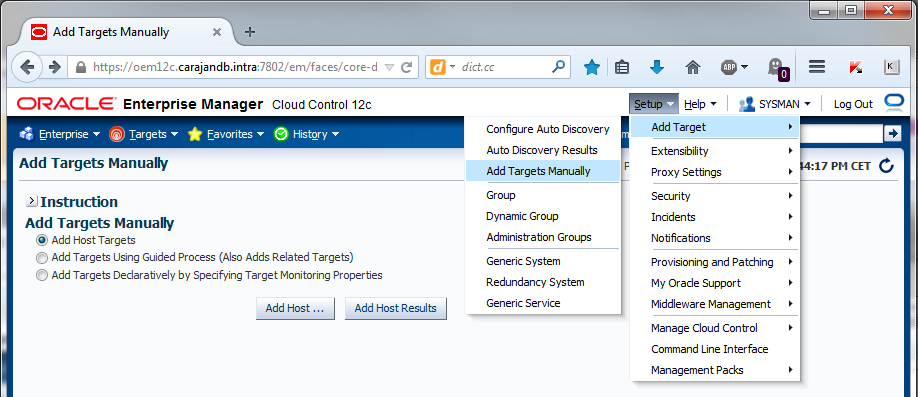Open Manage Cloud Control submenu
This screenshot has width=918, height=397.
(x=715, y=328)
